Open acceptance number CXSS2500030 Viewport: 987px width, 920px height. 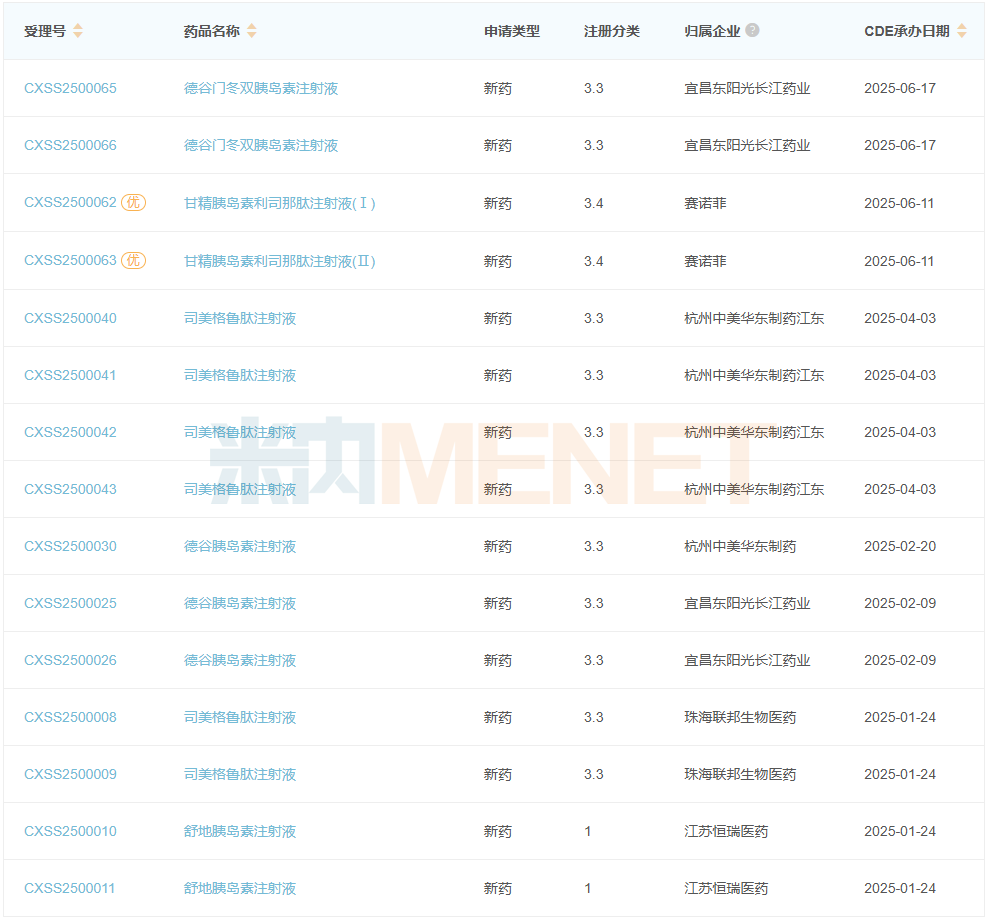[70, 546]
